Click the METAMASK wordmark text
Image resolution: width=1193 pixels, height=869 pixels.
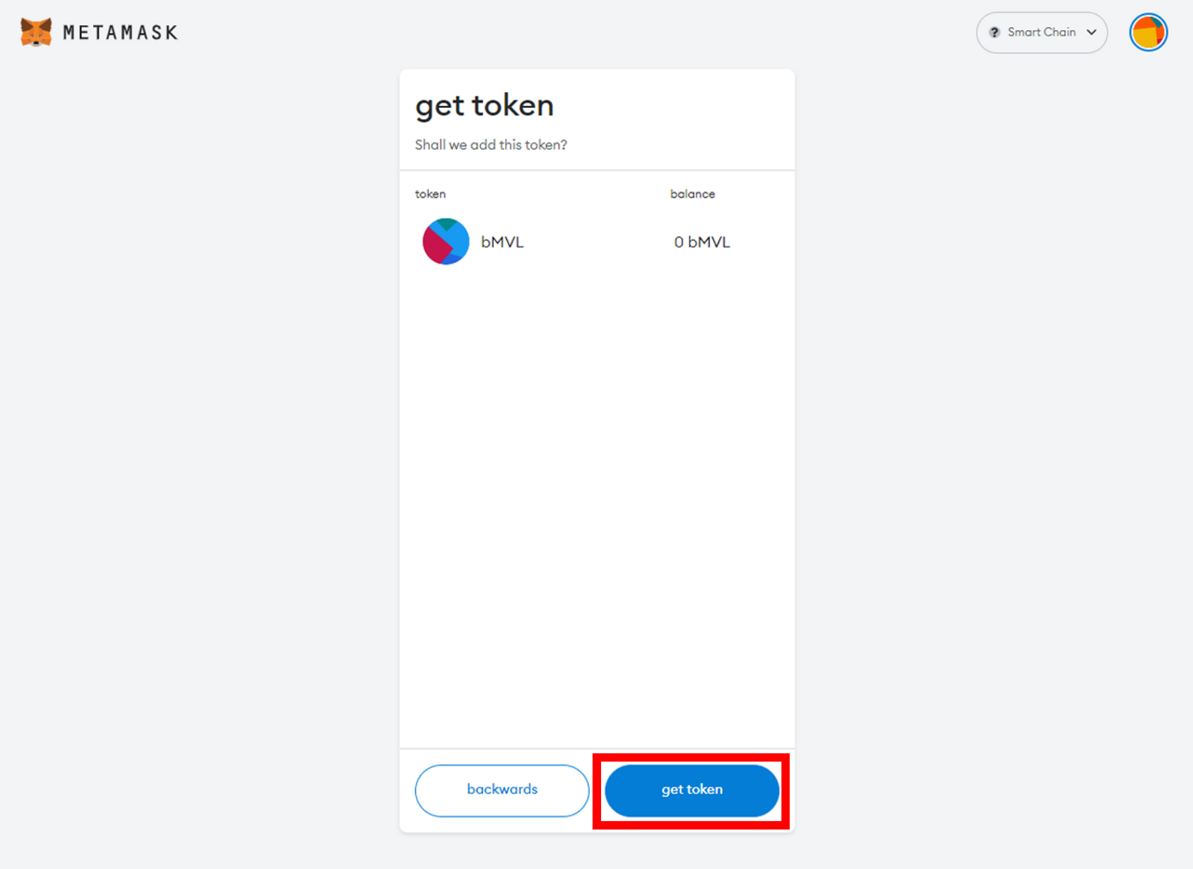(120, 33)
